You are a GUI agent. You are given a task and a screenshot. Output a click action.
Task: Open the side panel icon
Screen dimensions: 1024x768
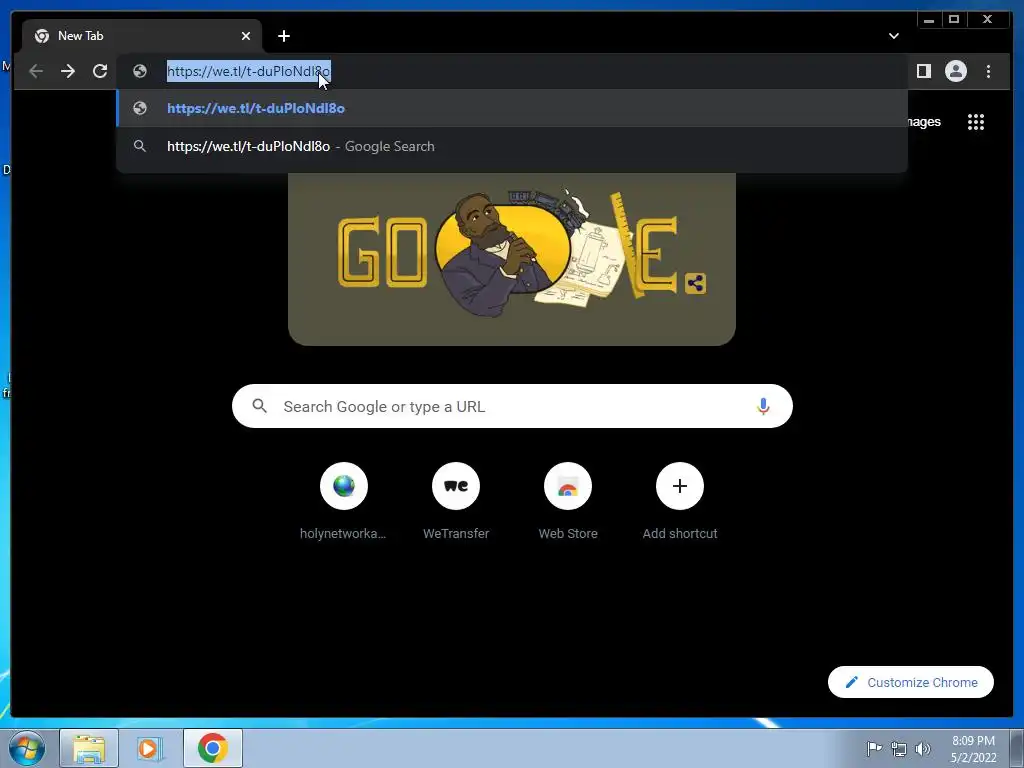(x=923, y=71)
